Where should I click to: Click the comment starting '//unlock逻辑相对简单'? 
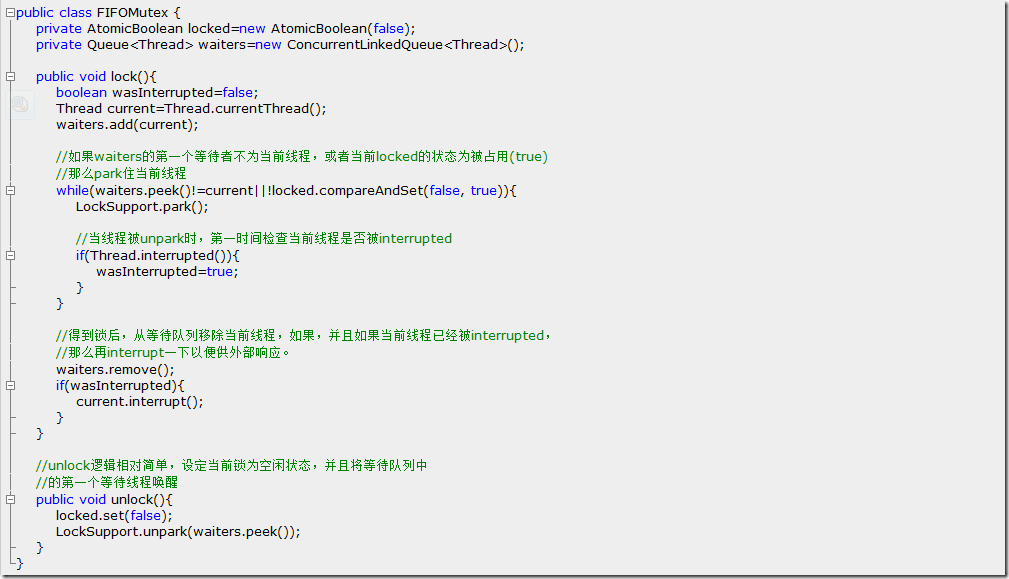(x=232, y=465)
